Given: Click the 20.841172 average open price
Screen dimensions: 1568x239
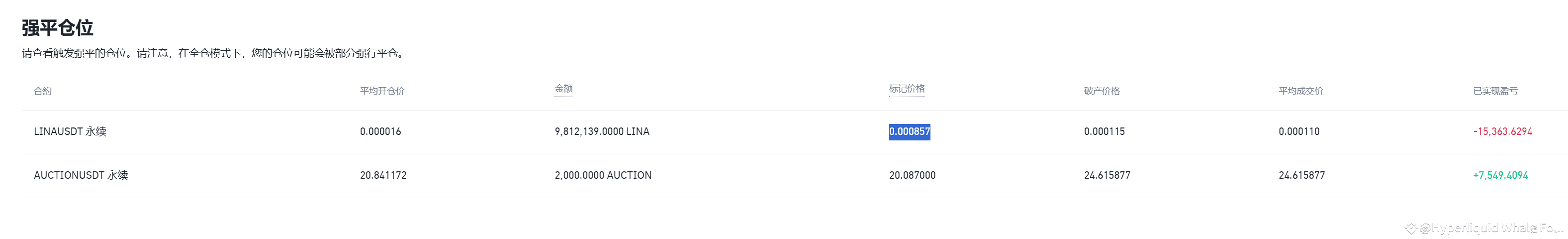Looking at the screenshot, I should click(x=383, y=176).
